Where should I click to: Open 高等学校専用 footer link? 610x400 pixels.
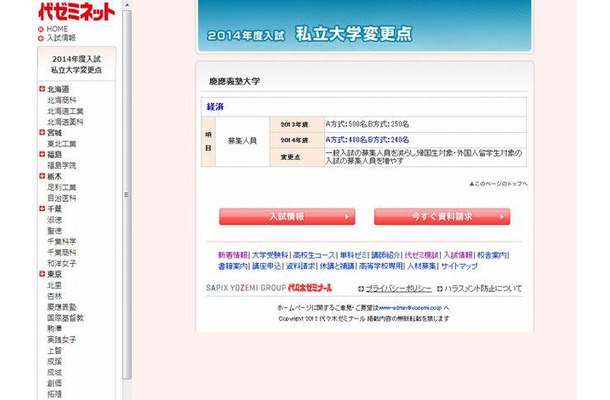point(380,266)
